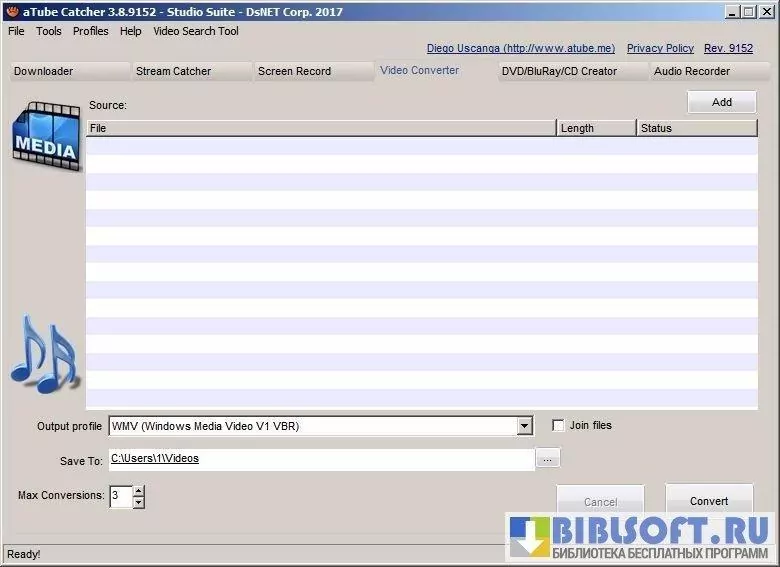Go to the Screen Record tab

pyautogui.click(x=294, y=71)
